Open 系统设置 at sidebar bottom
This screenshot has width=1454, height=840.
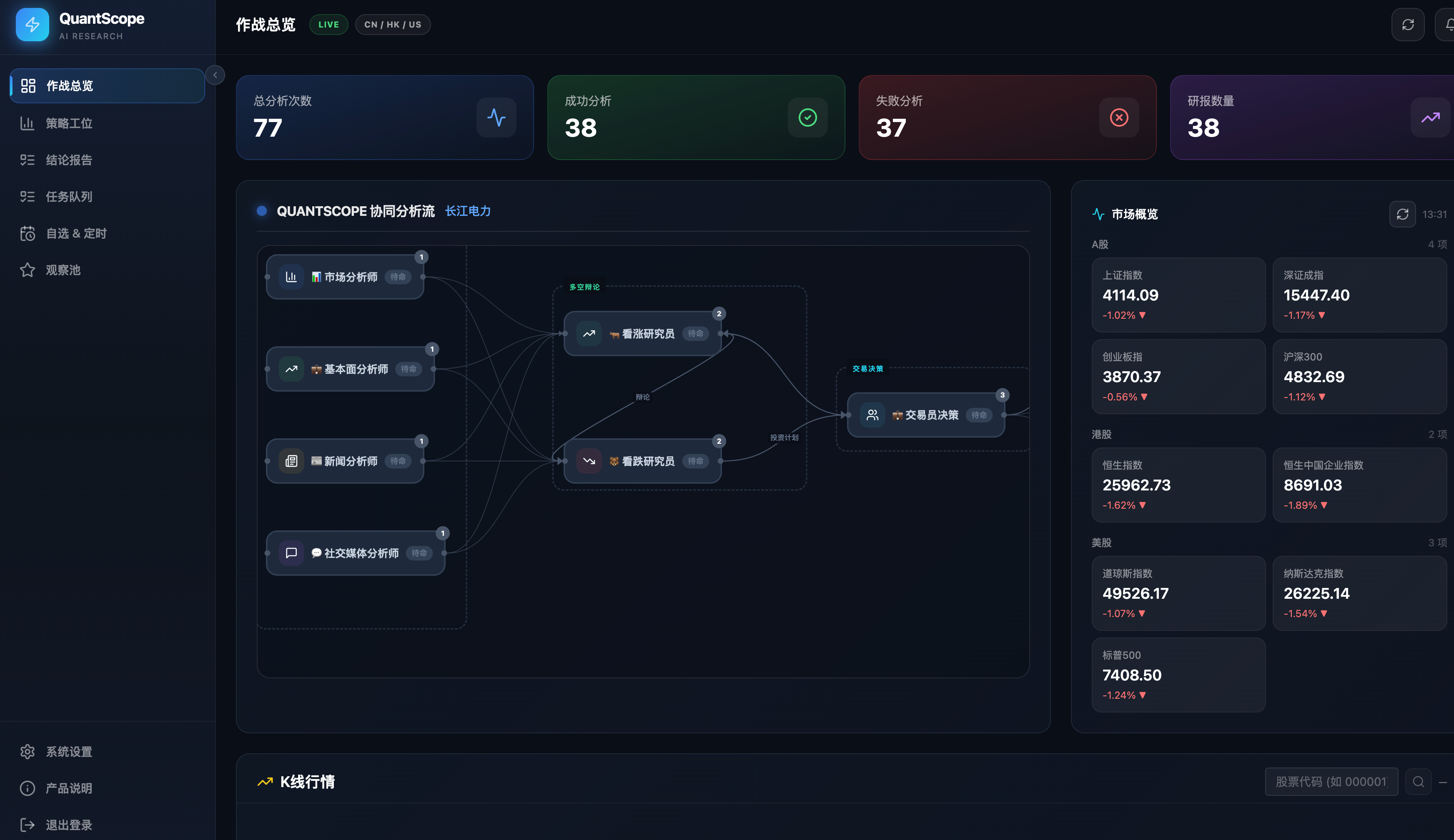pyautogui.click(x=107, y=751)
